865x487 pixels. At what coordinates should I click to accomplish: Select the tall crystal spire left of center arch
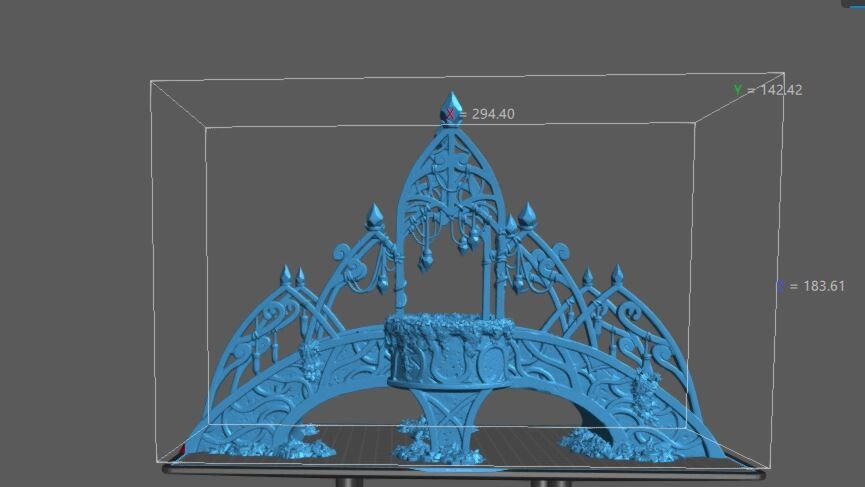[376, 217]
